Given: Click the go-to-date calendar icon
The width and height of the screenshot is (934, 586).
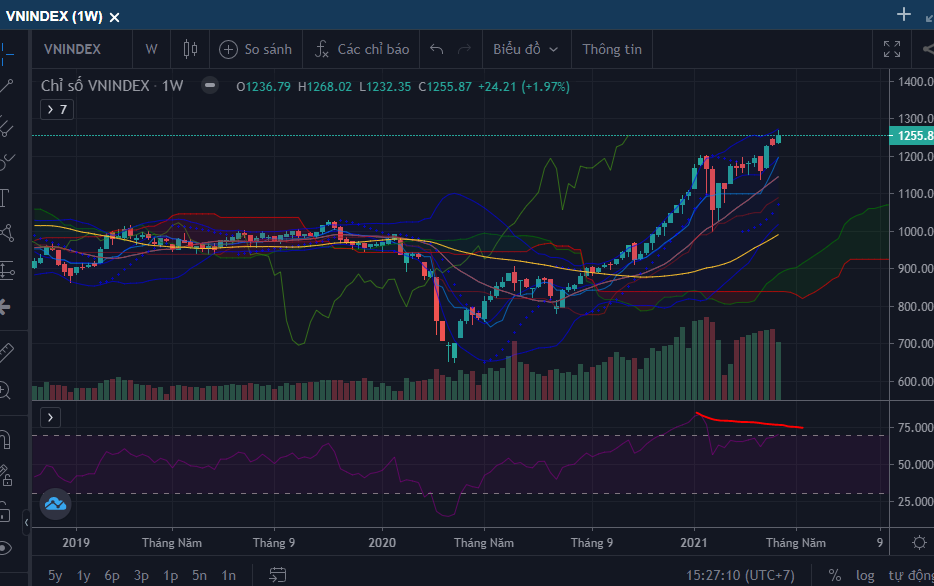Looking at the screenshot, I should point(278,575).
